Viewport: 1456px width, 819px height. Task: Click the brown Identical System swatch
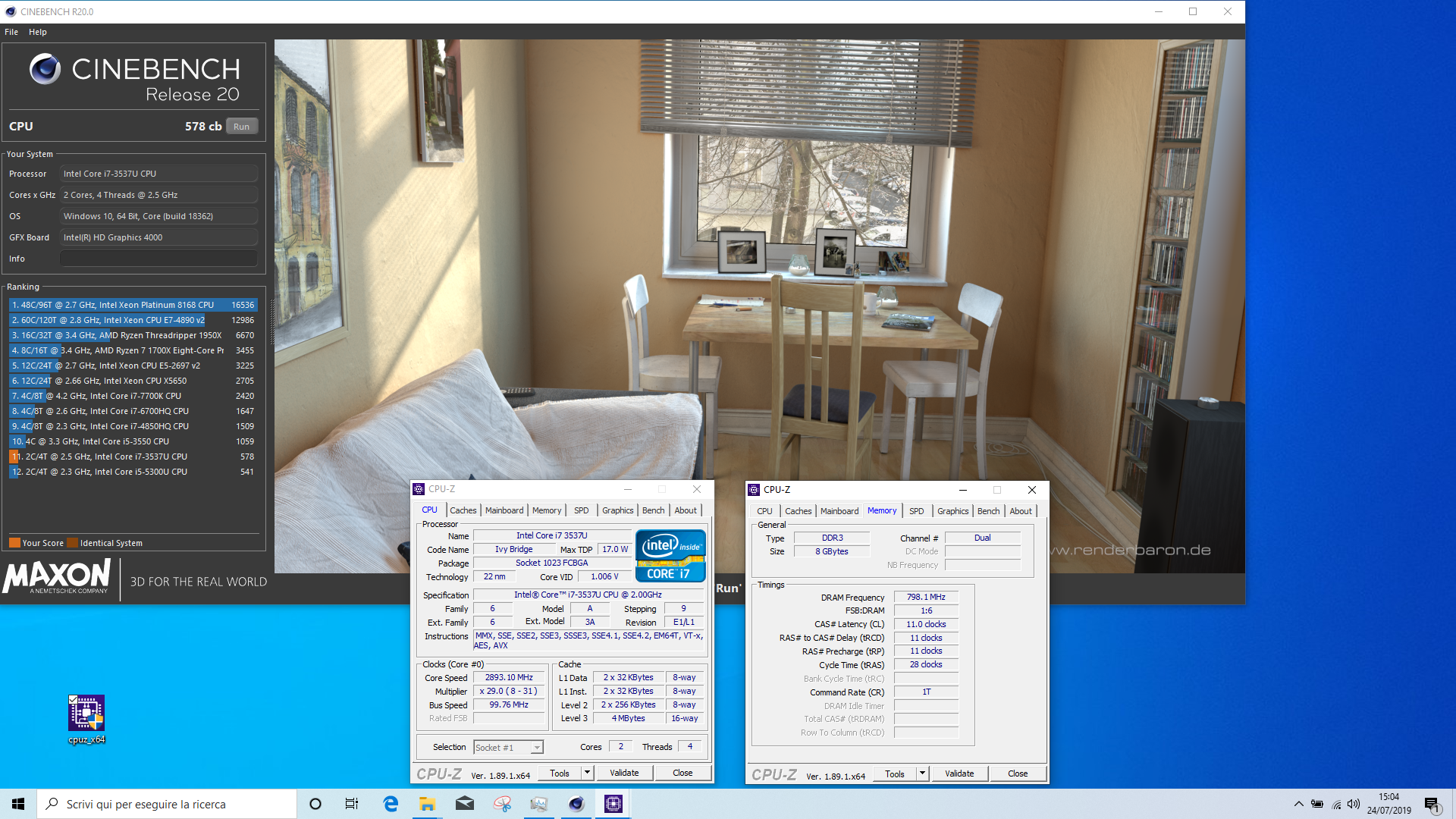click(72, 543)
